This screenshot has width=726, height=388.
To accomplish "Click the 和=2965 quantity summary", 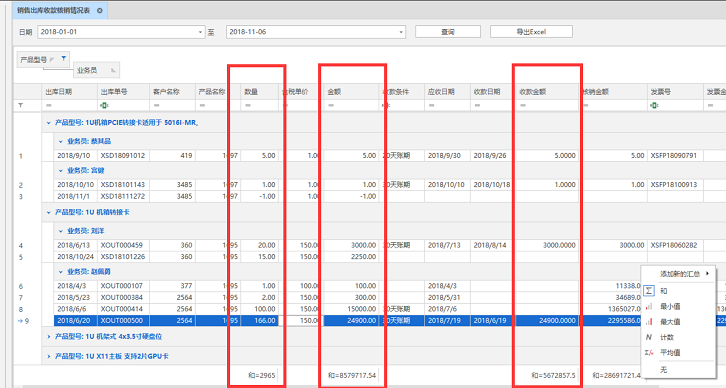I will point(262,375).
